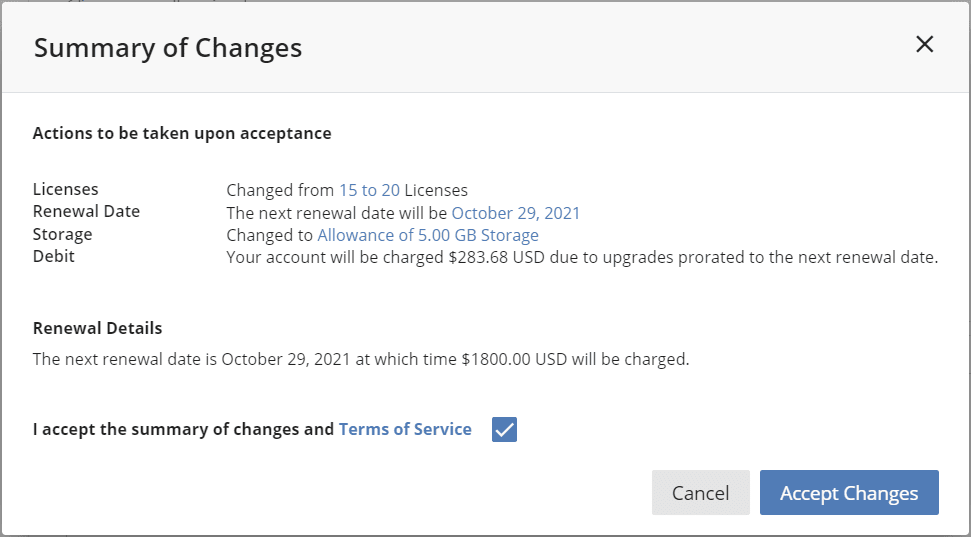Image resolution: width=971 pixels, height=537 pixels.
Task: Open the Terms of Service link
Action: (x=405, y=429)
